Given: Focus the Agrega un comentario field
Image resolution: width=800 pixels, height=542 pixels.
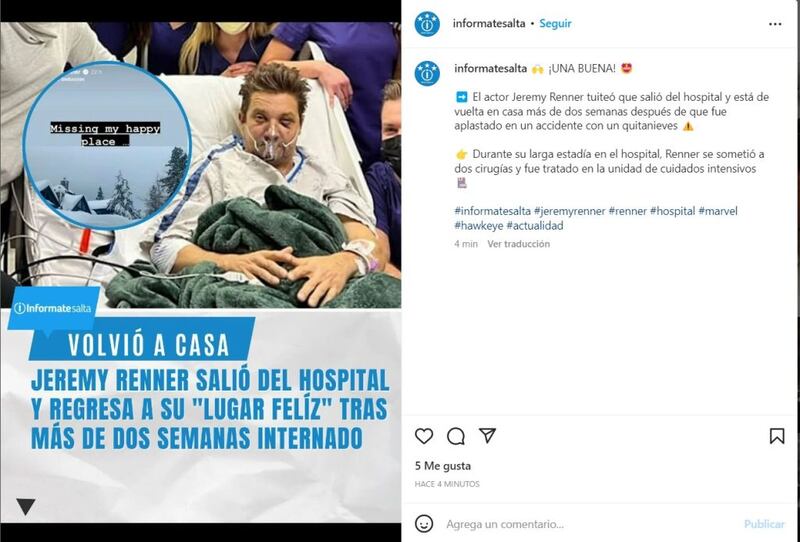Looking at the screenshot, I should pyautogui.click(x=587, y=524).
